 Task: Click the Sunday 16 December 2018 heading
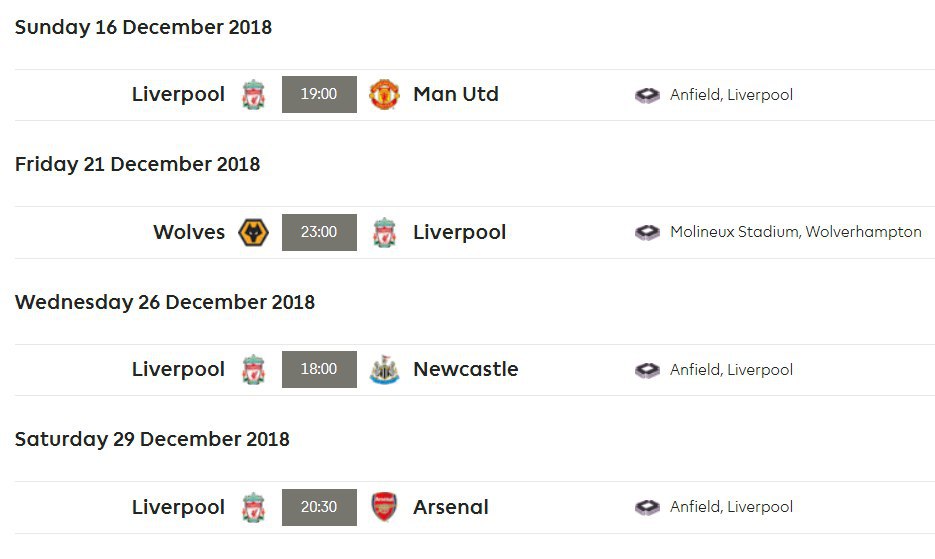pos(143,27)
